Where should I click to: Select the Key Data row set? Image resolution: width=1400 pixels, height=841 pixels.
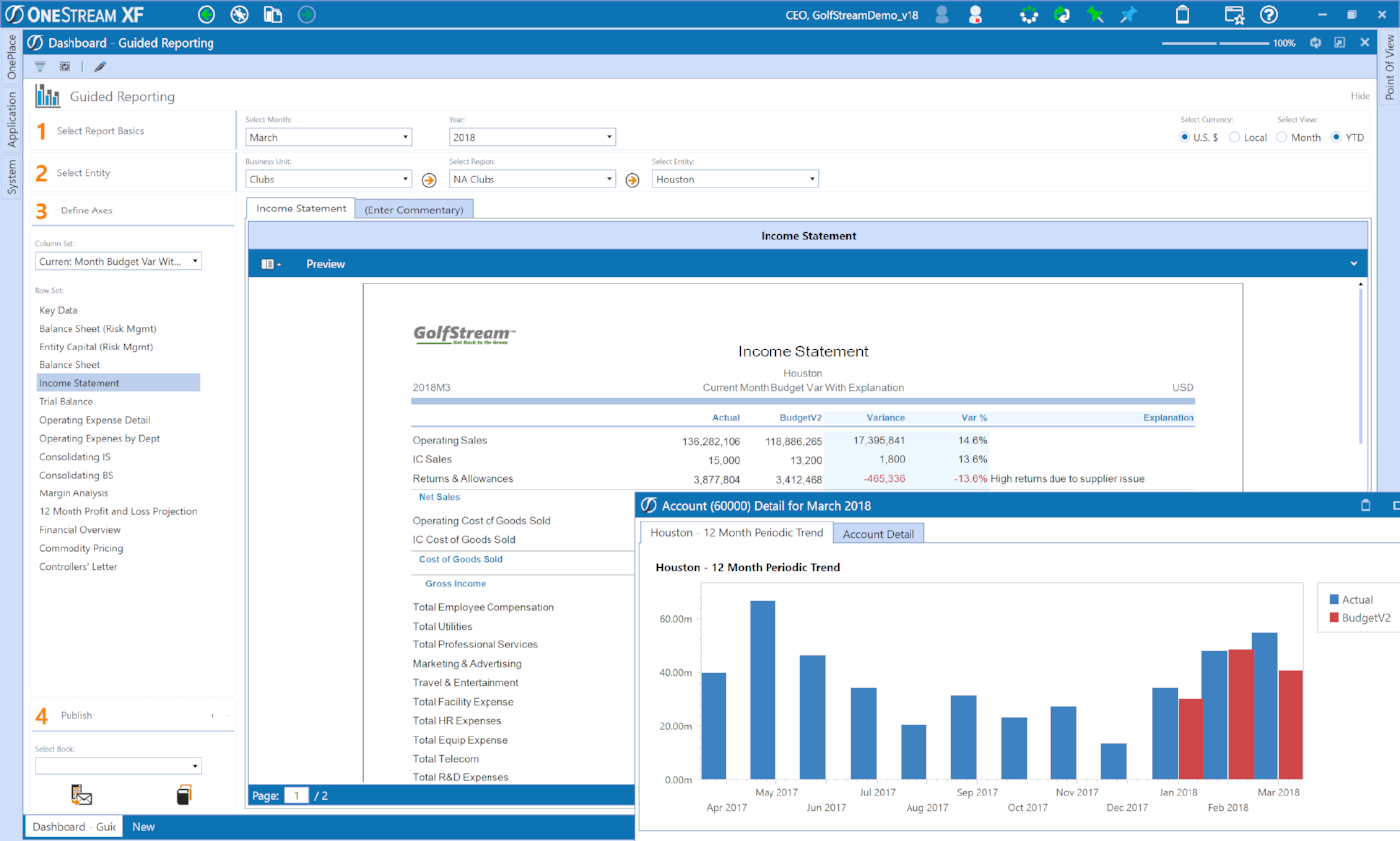(59, 310)
